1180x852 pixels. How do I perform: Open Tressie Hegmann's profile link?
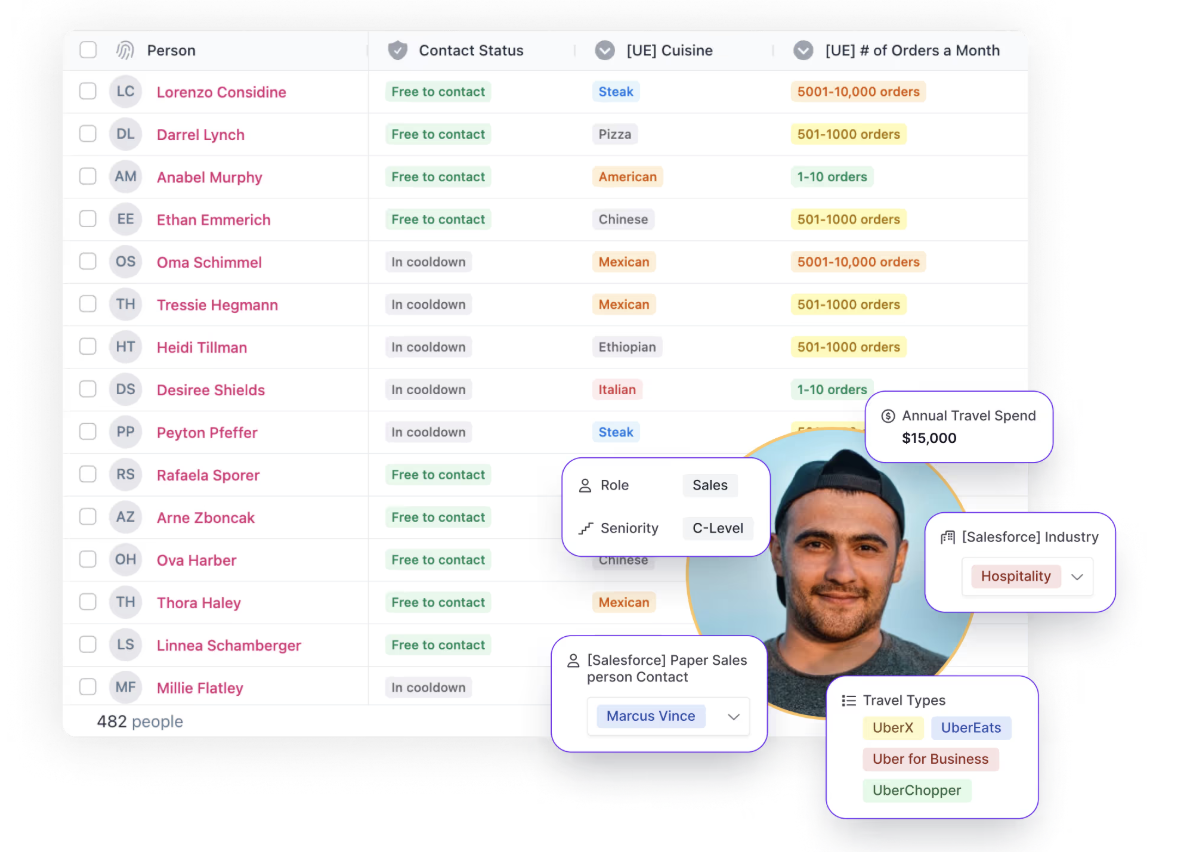tap(217, 304)
